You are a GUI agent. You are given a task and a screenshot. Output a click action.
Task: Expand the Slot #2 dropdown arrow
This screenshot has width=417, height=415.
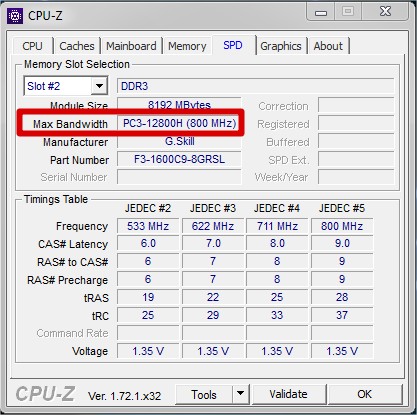99,86
